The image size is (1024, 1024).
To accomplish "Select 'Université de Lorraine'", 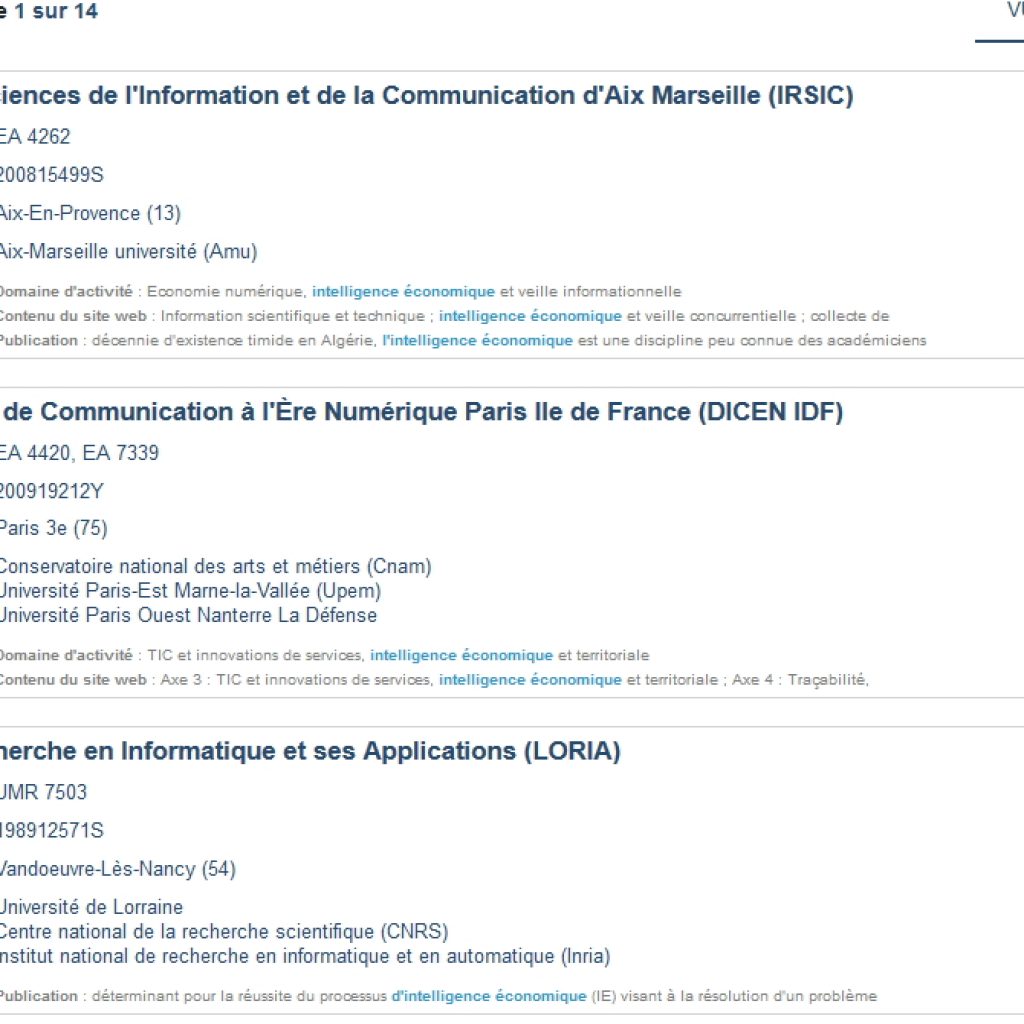I will [x=91, y=907].
